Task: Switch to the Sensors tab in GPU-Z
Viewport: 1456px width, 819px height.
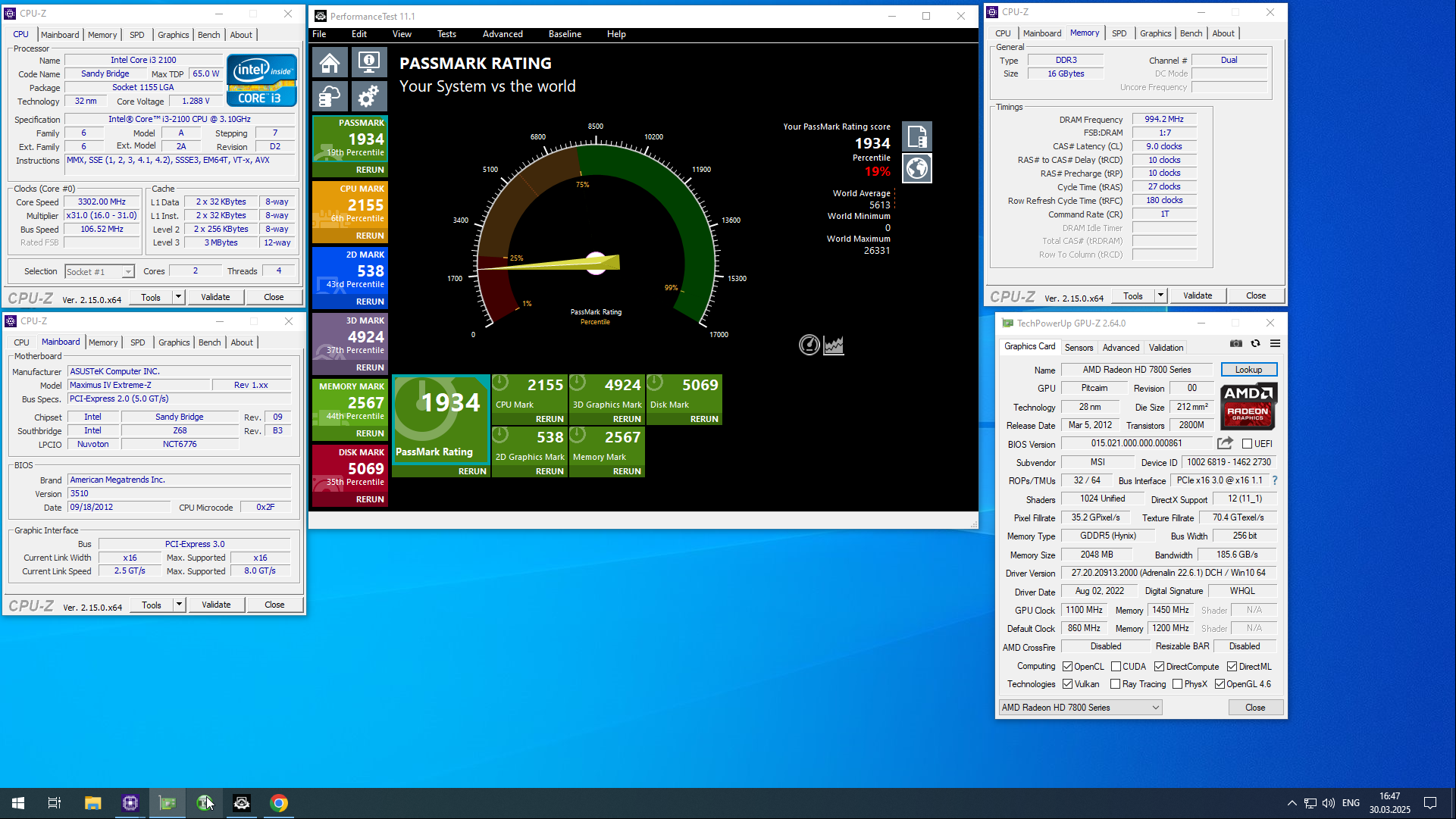Action: coord(1079,347)
